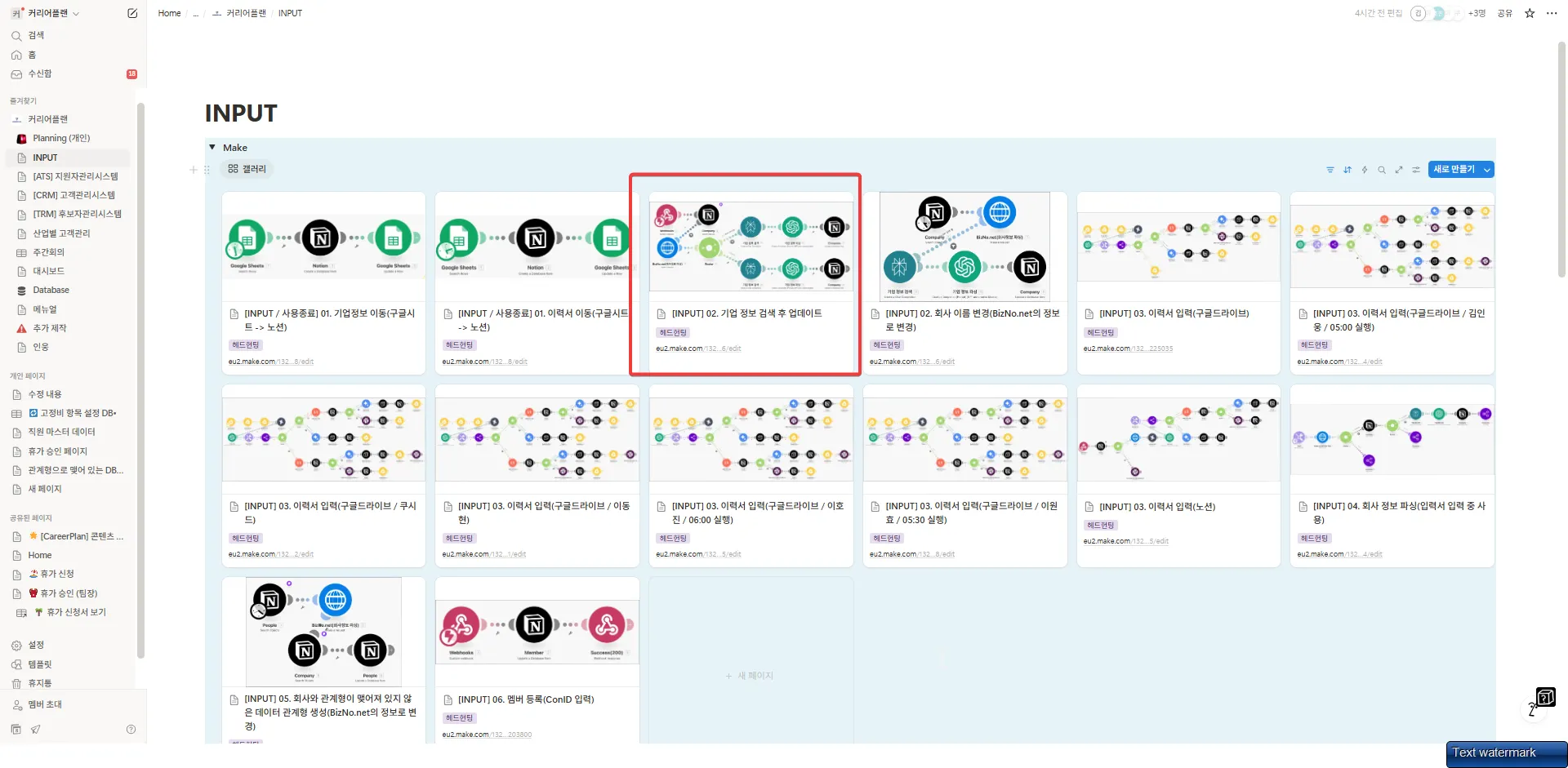Image resolution: width=1568 pixels, height=768 pixels.
Task: Open the view settings sliders icon
Action: tap(1416, 170)
